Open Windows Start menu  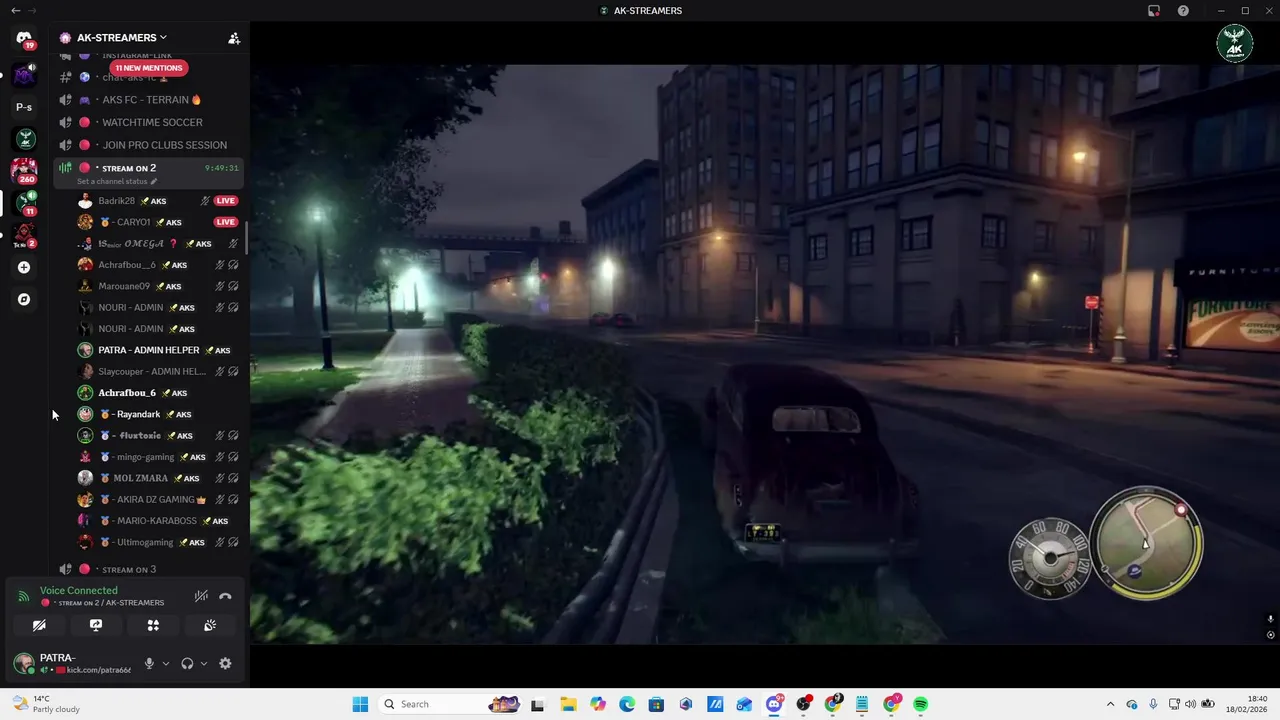click(x=360, y=704)
